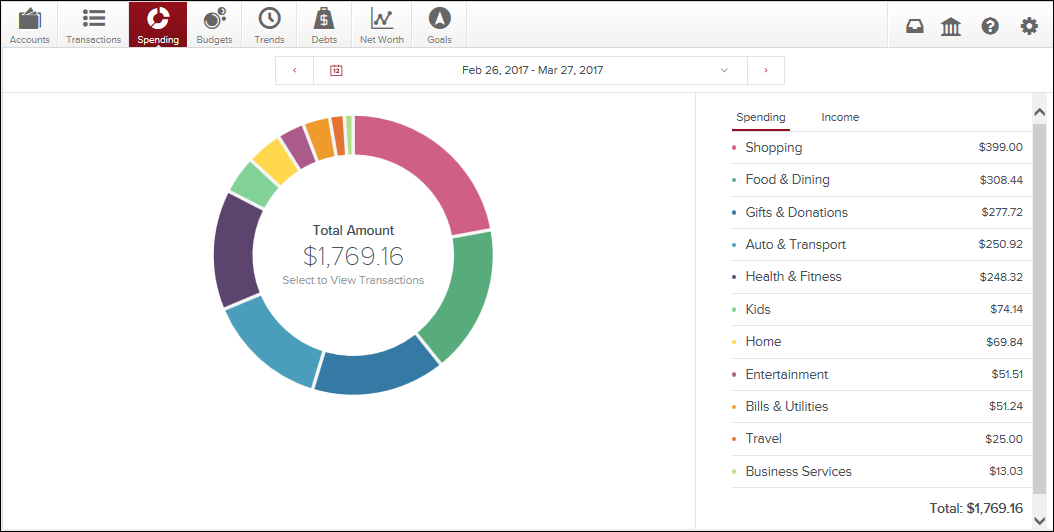The width and height of the screenshot is (1054, 532).
Task: Select the Spending tab in the list
Action: point(760,117)
